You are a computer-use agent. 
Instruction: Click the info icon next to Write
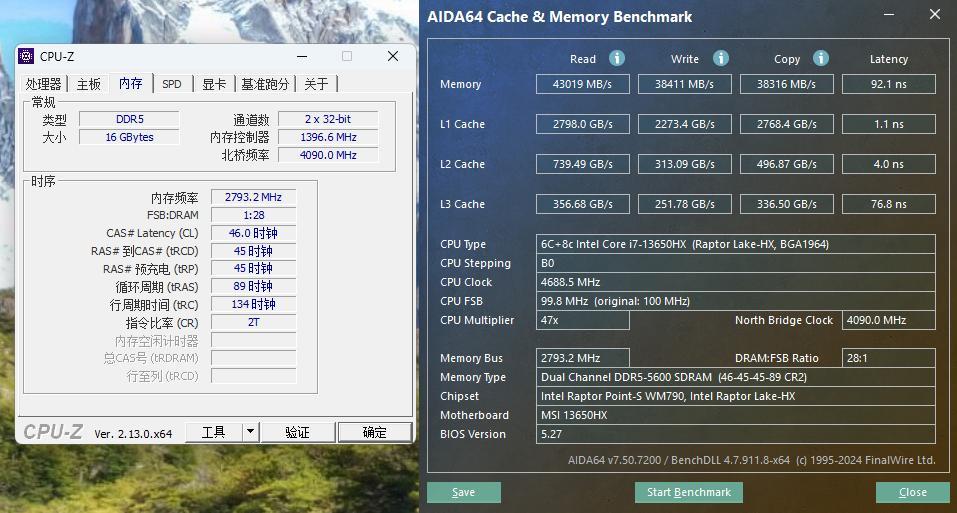(720, 58)
